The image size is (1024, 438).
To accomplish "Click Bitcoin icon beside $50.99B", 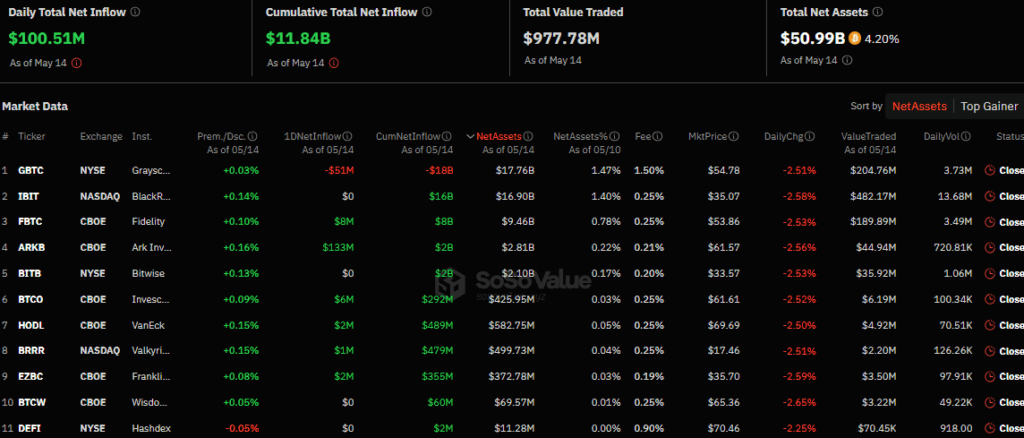I will point(855,39).
